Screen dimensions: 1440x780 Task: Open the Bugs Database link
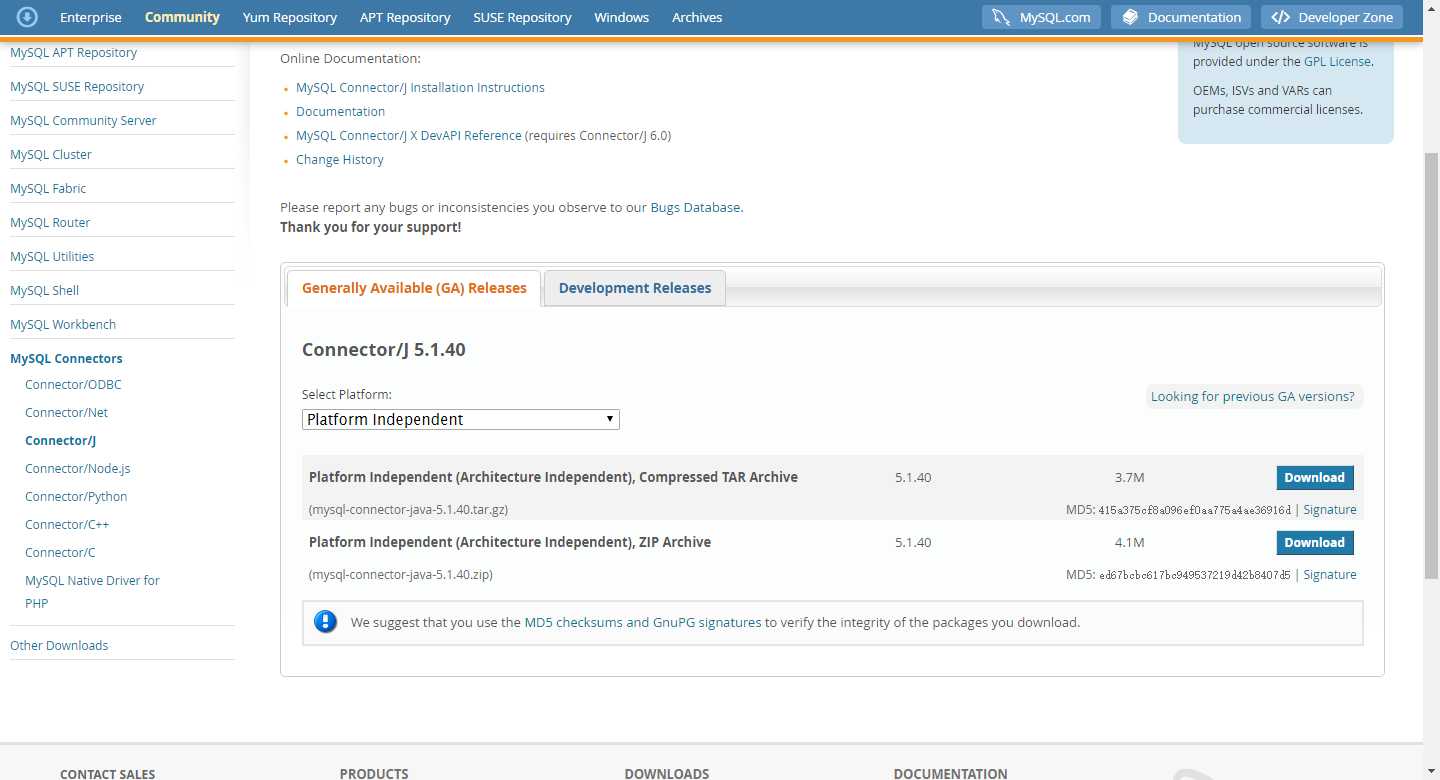click(695, 207)
